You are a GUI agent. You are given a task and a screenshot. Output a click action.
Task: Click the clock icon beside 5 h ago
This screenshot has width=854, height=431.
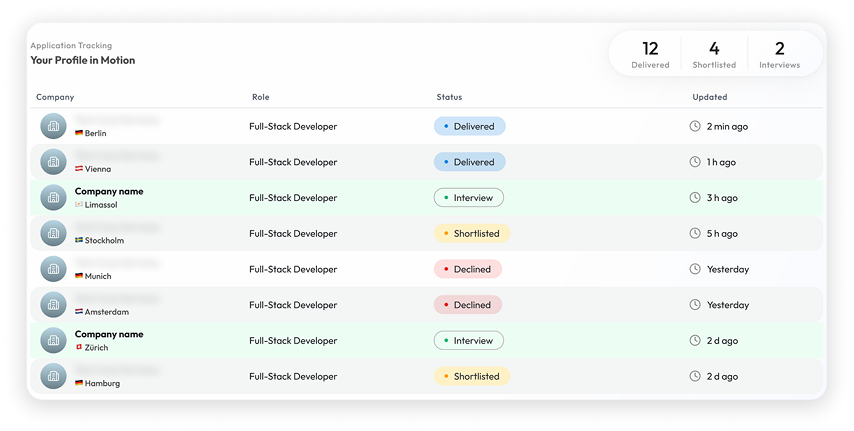coord(695,233)
